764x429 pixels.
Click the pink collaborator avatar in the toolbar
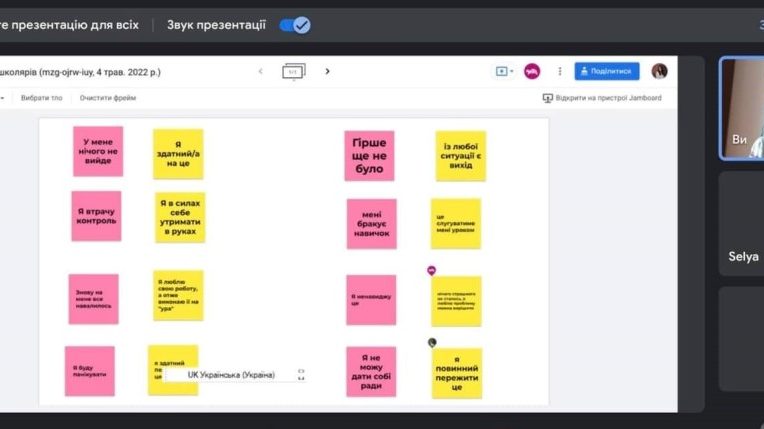(532, 71)
